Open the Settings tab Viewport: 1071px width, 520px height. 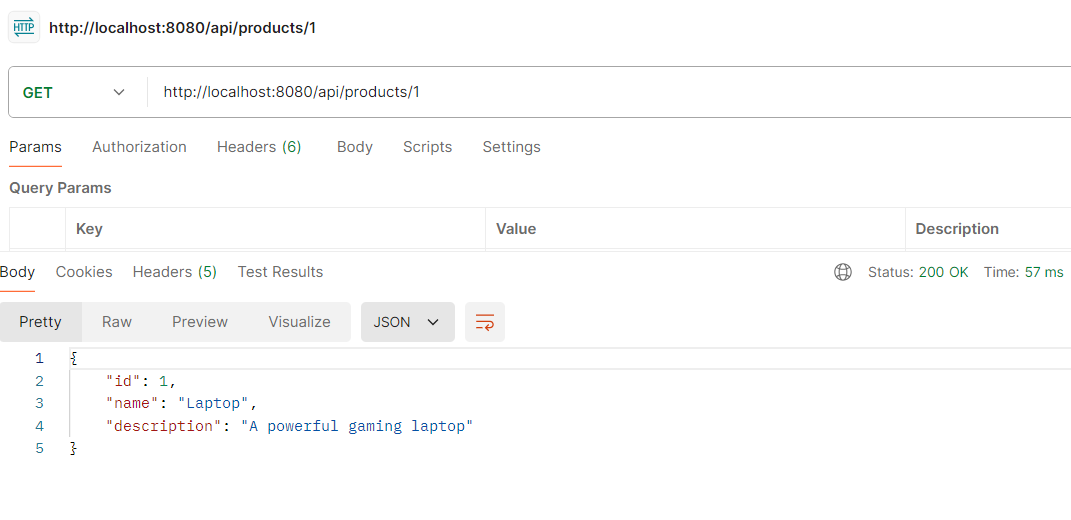click(x=511, y=147)
